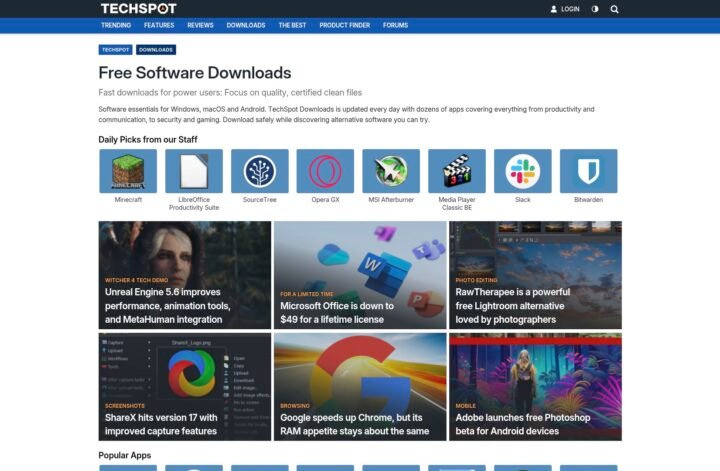
Task: Open ShareX version 17 article
Action: click(x=185, y=387)
